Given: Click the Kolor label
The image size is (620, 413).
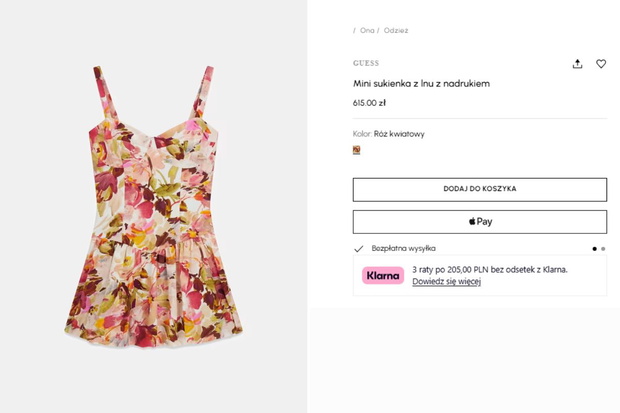Looking at the screenshot, I should click(362, 134).
